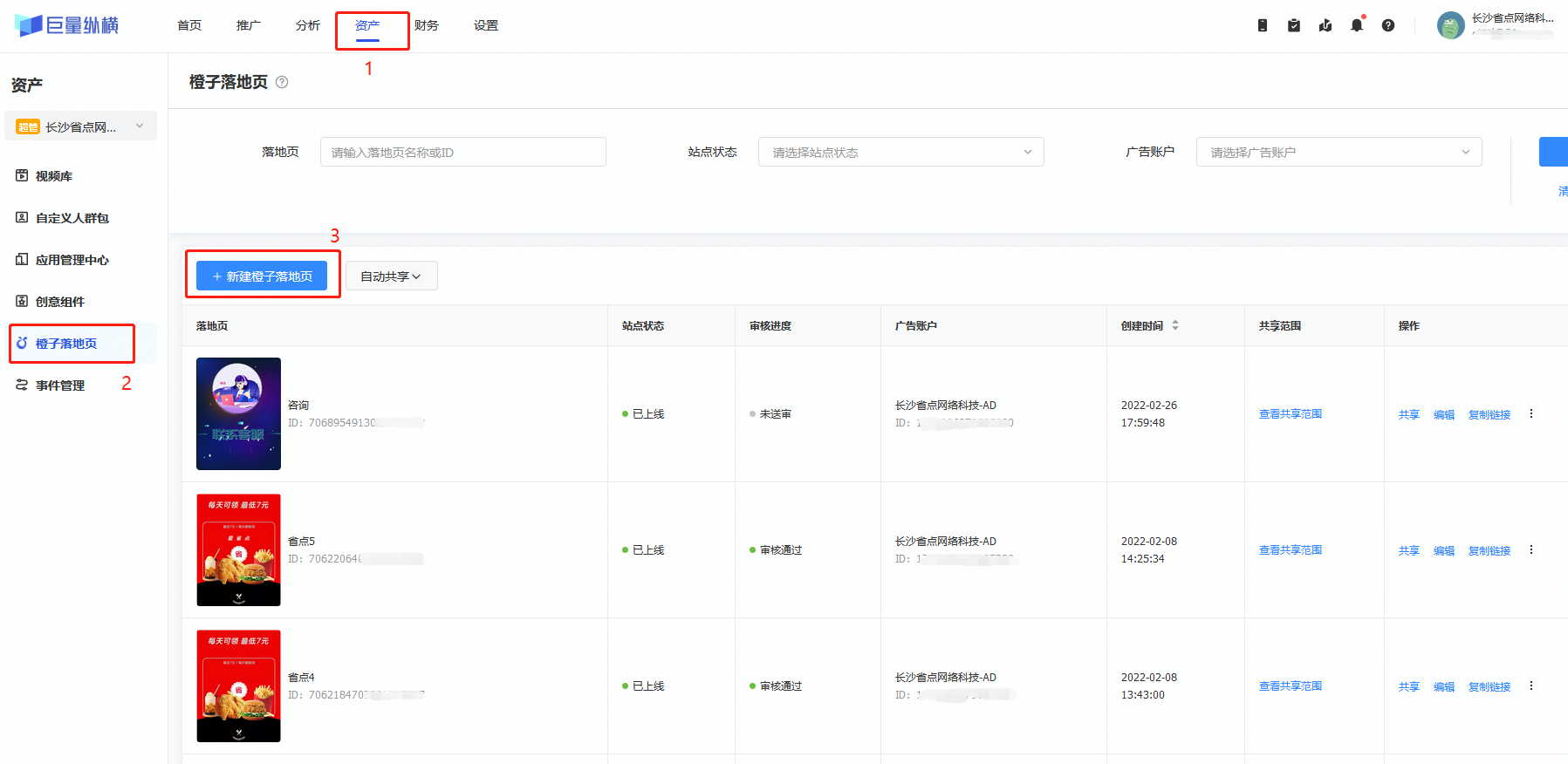Click the blue search button at right edge
Viewport: 1568px width, 764px height.
1553,152
